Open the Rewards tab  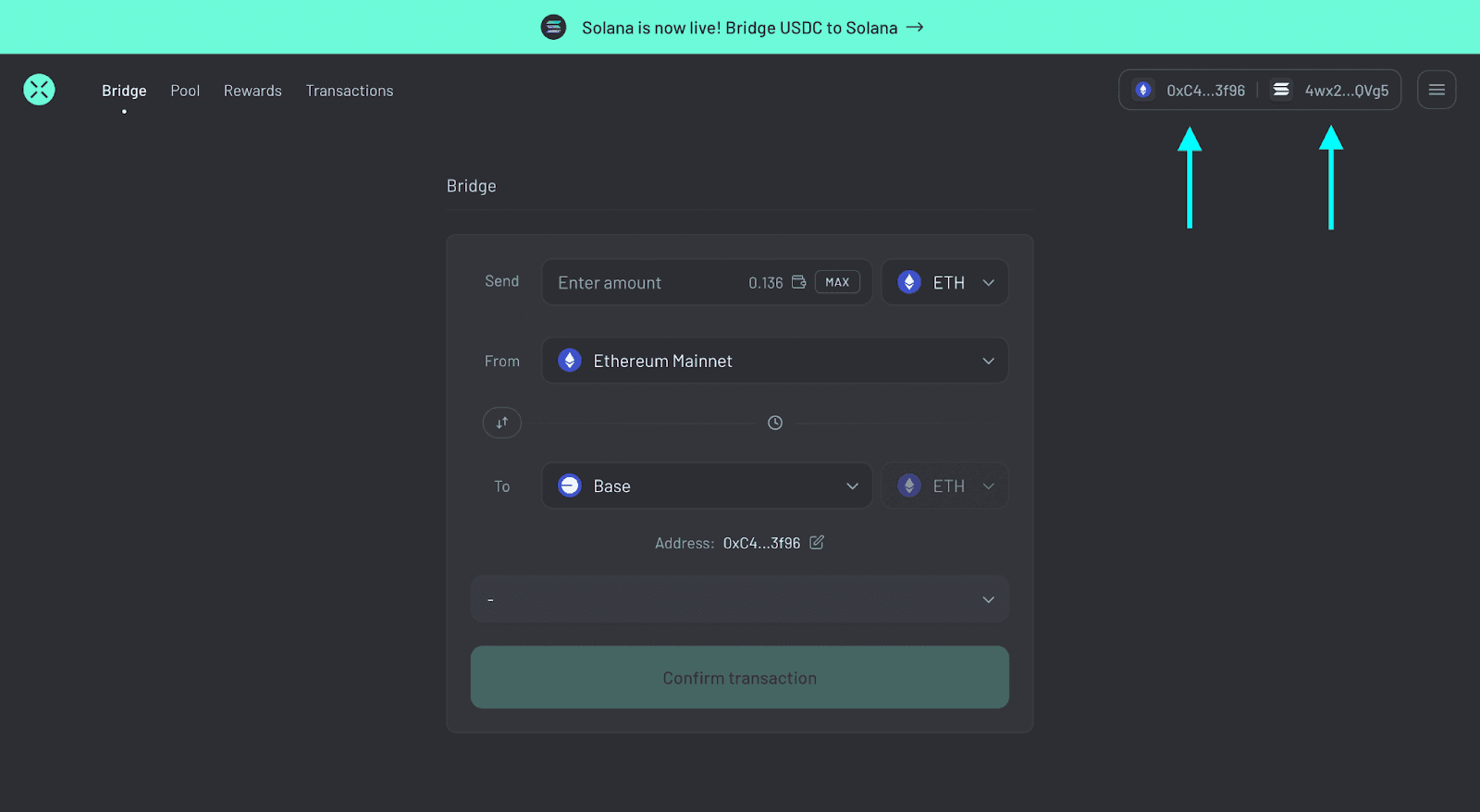[x=253, y=91]
